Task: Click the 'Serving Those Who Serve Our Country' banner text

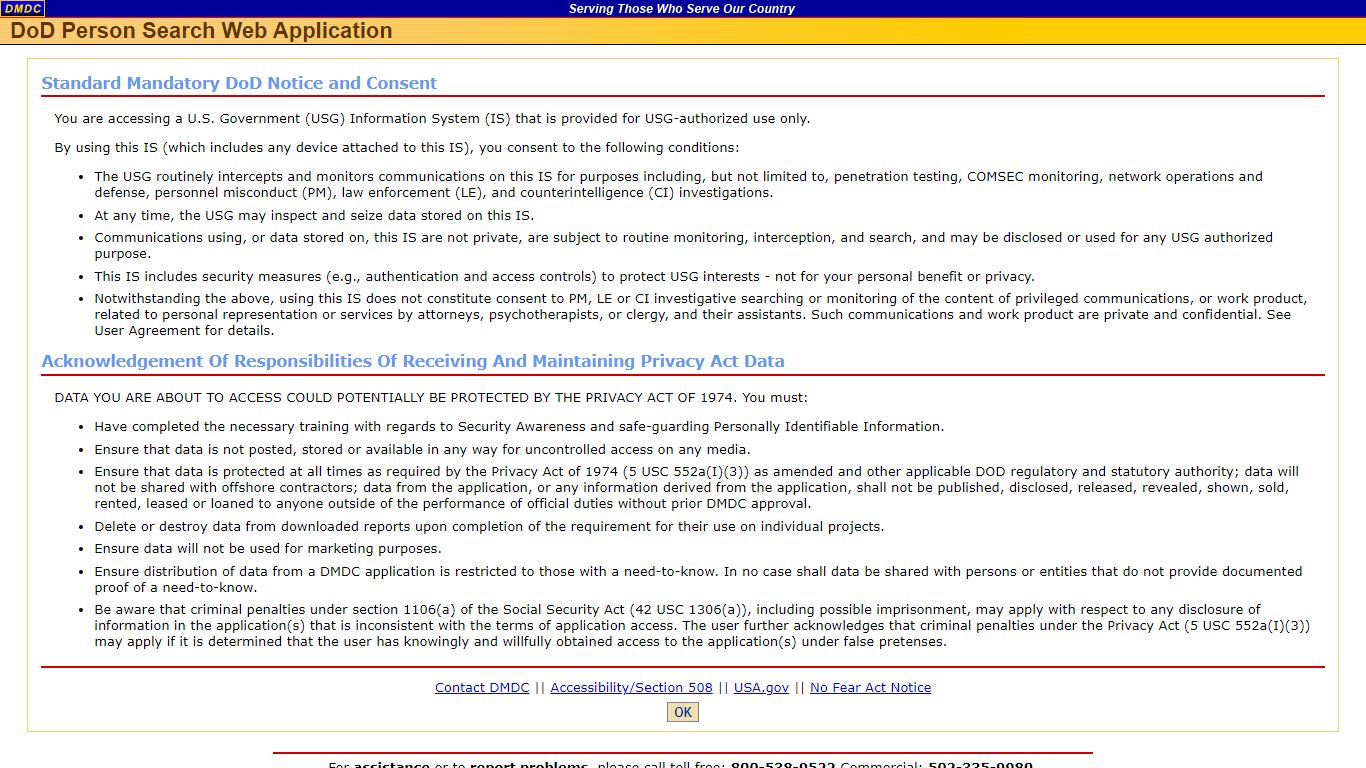Action: [682, 9]
